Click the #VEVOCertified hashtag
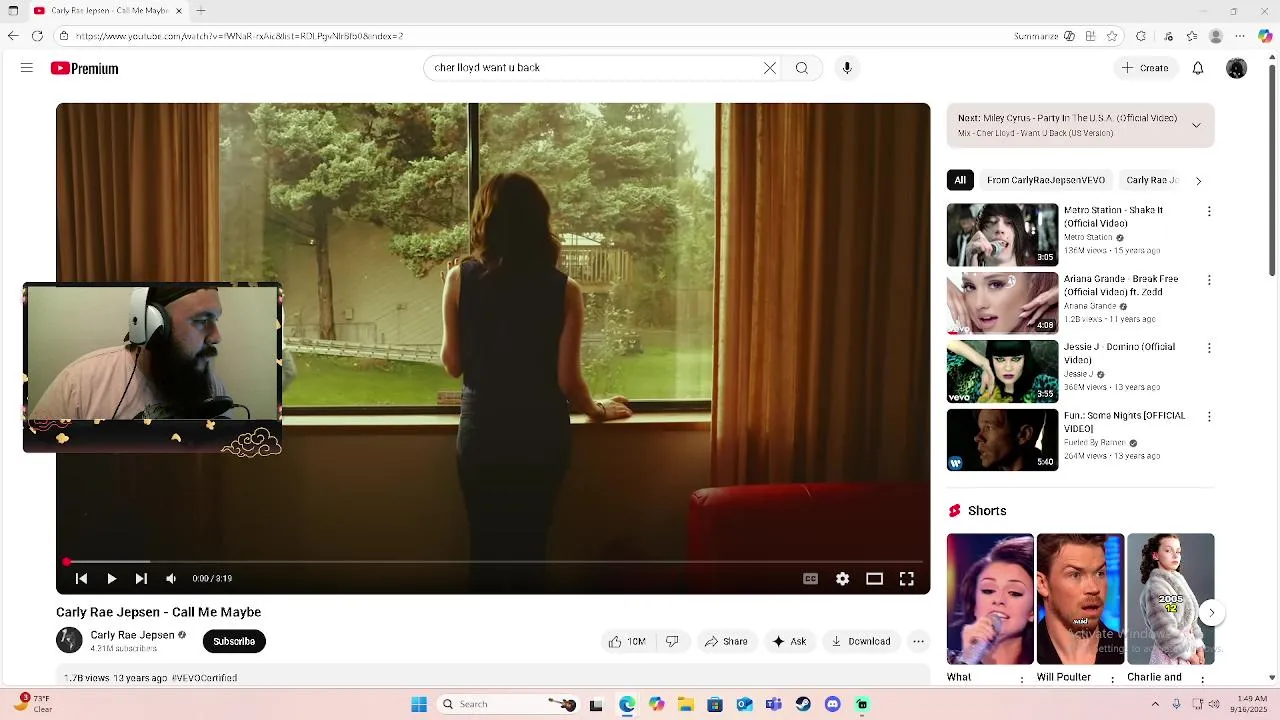The height and width of the screenshot is (720, 1280). 204,678
